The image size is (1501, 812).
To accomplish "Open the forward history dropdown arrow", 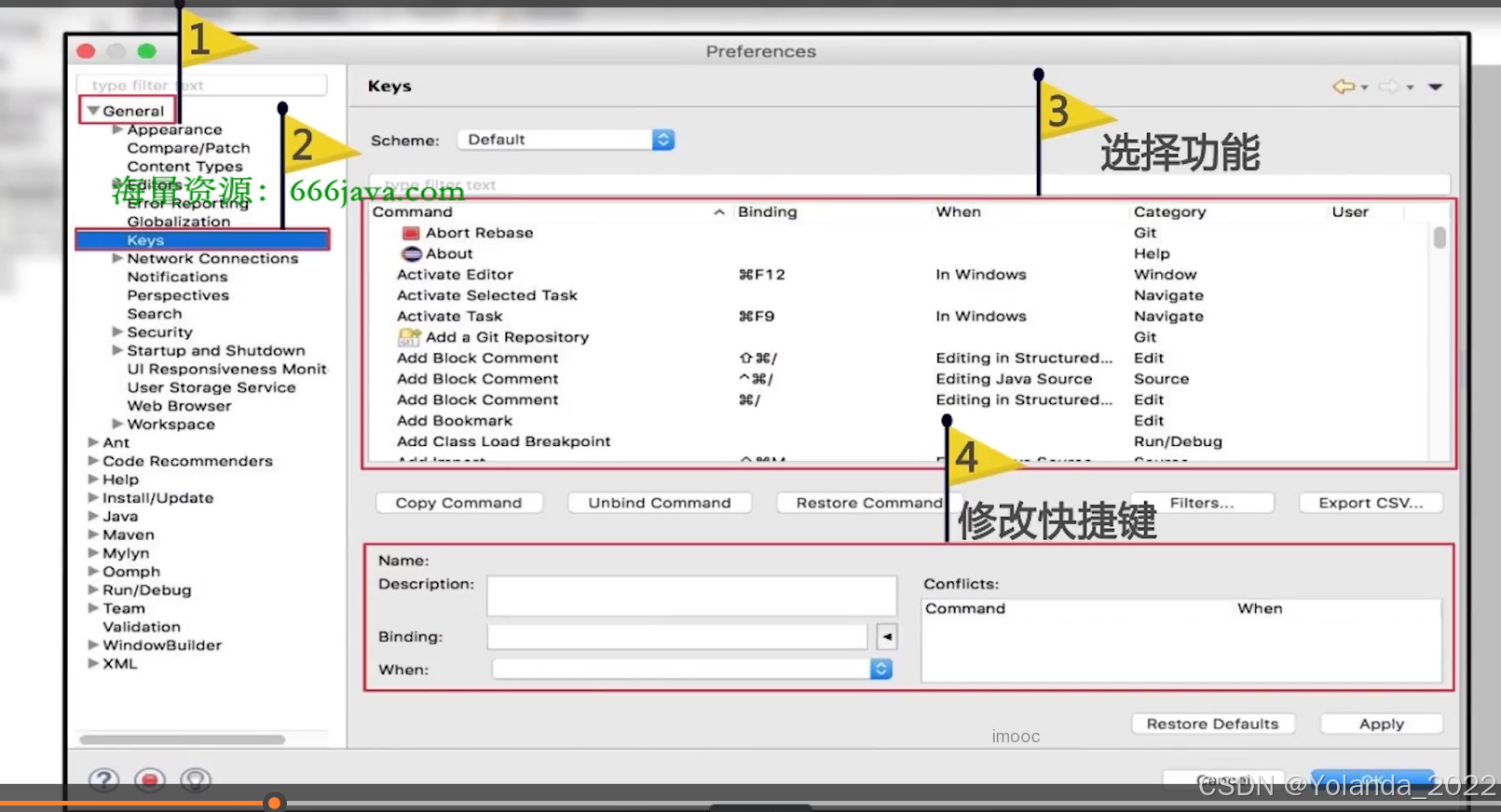I will coord(1411,88).
